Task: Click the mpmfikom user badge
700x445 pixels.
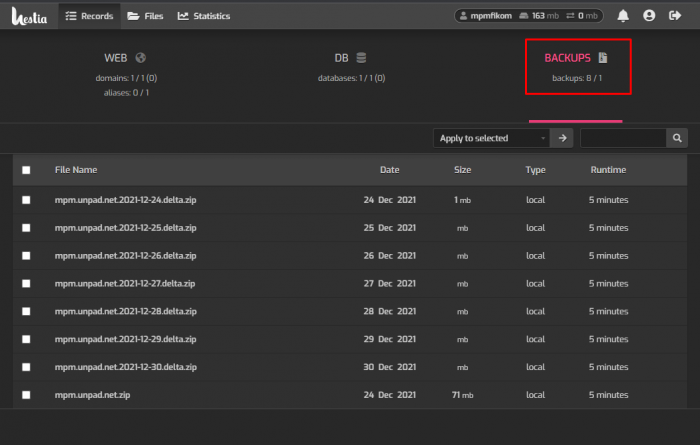Action: (486, 16)
